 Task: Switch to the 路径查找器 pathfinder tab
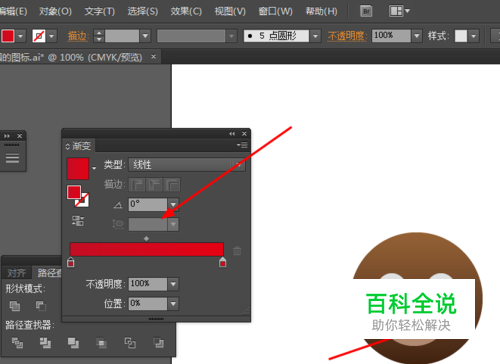(x=47, y=273)
